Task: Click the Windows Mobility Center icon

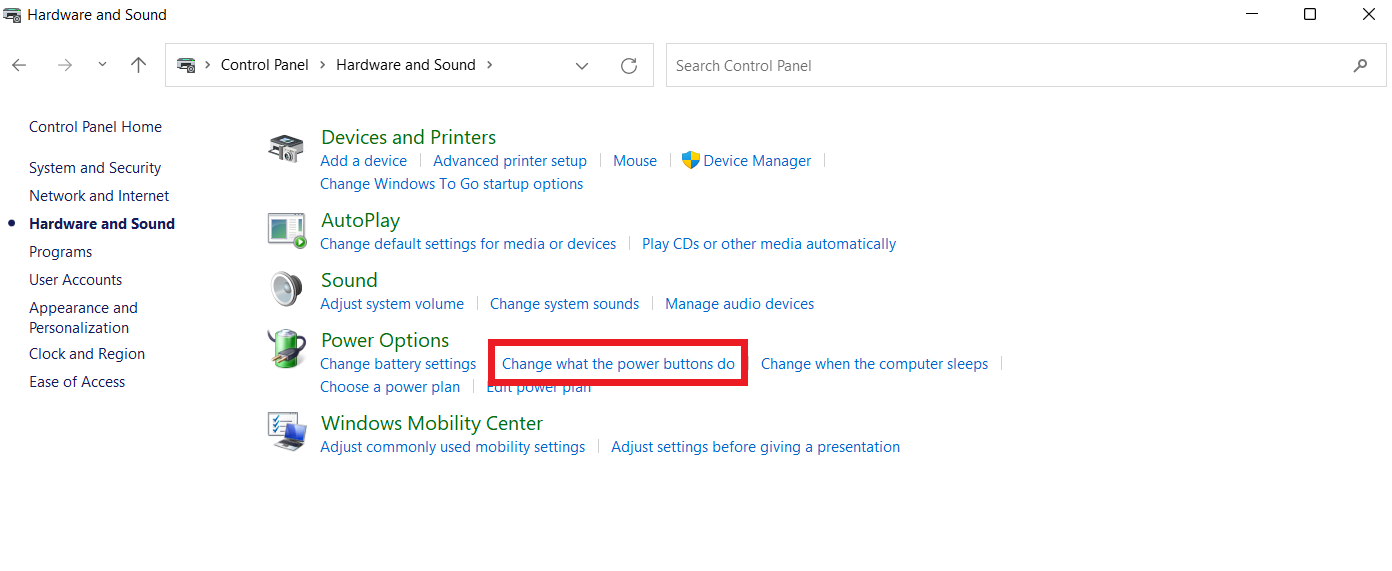Action: 286,432
